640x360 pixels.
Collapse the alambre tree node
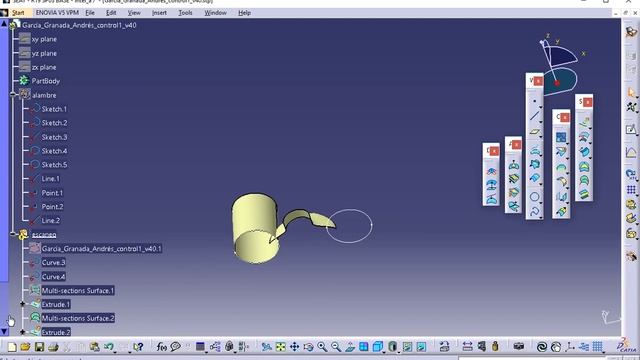(x=13, y=95)
